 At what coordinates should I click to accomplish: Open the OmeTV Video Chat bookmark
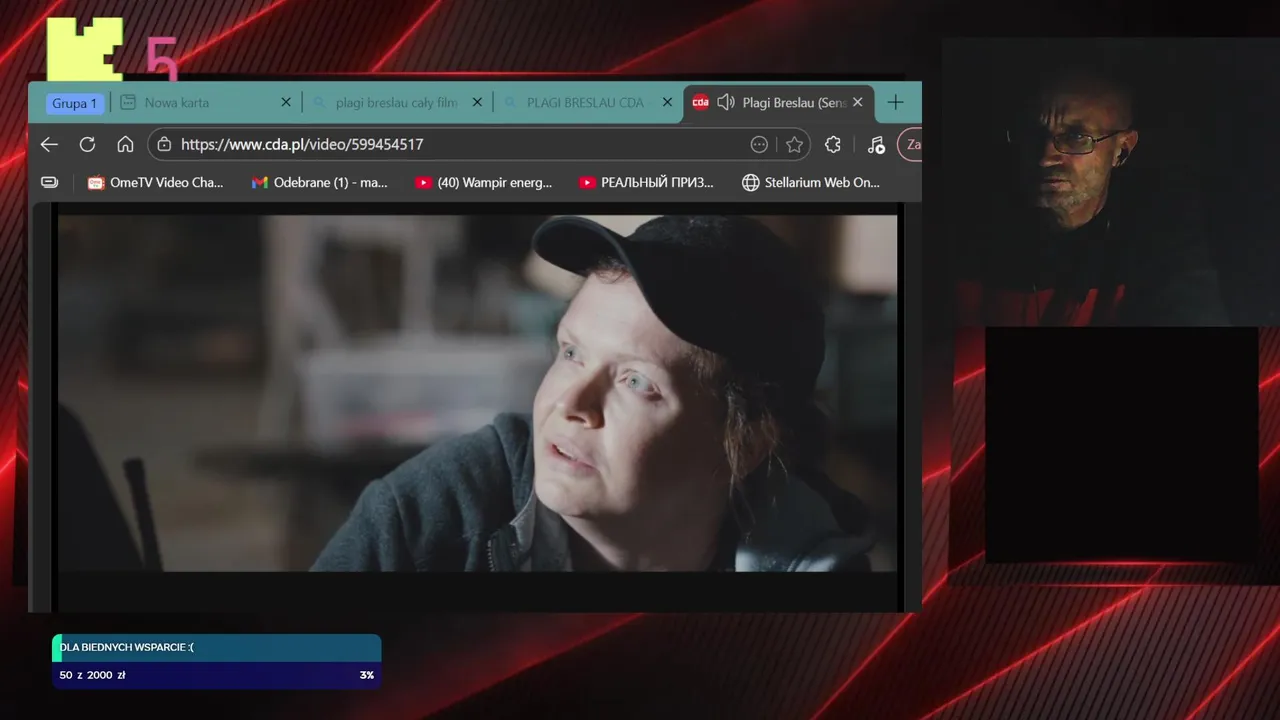[x=155, y=183]
